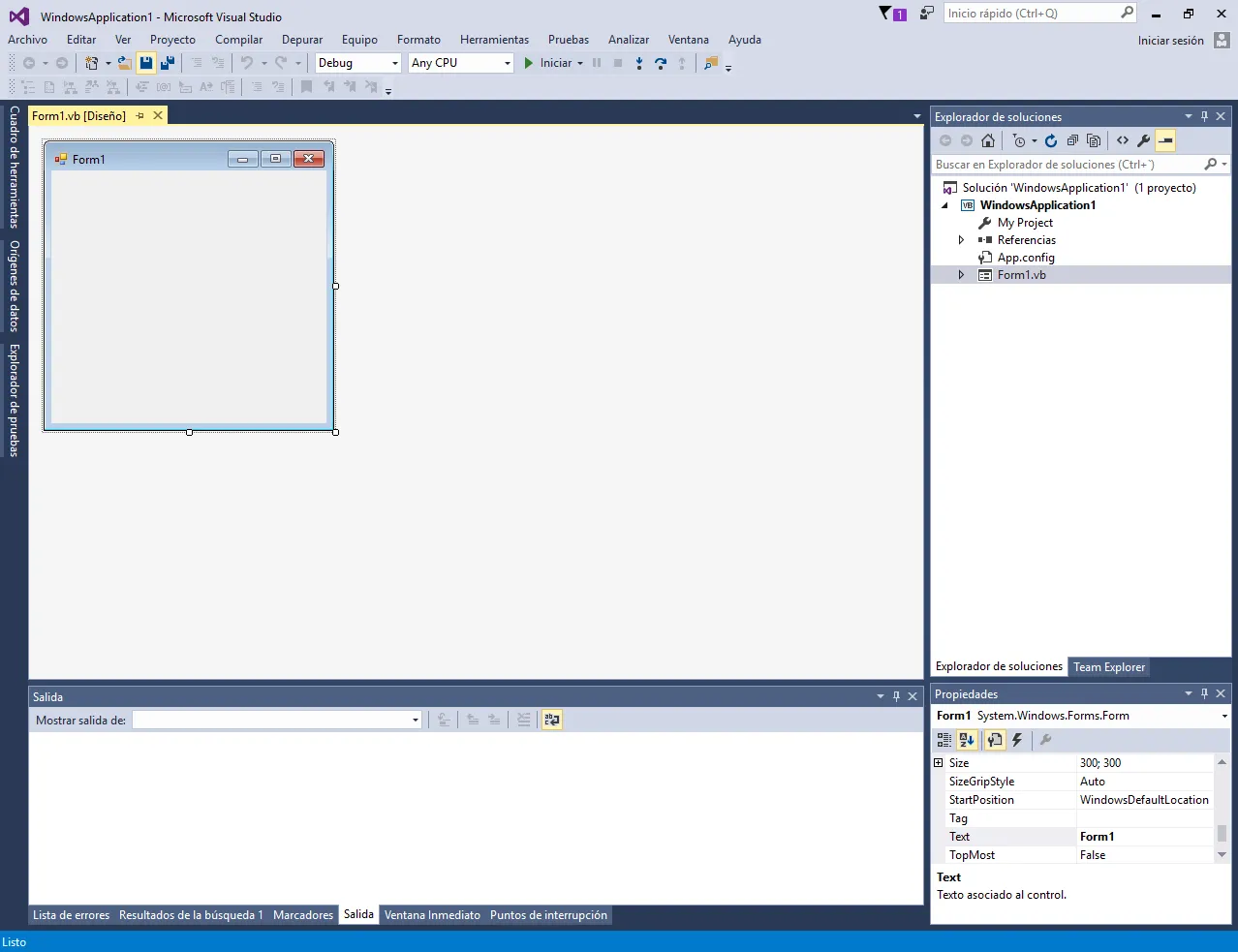Screen dimensions: 1238x952
Task: Show the Events lightning bolt in Properties
Action: (1017, 740)
